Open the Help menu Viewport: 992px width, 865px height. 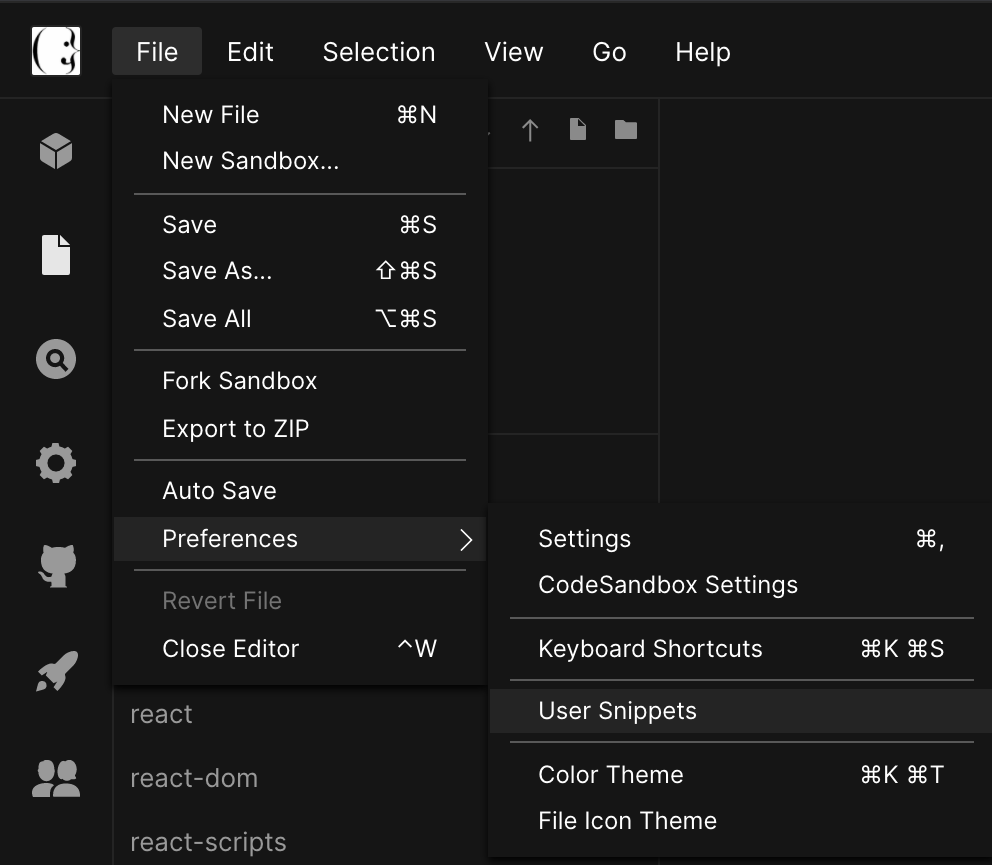pyautogui.click(x=703, y=51)
